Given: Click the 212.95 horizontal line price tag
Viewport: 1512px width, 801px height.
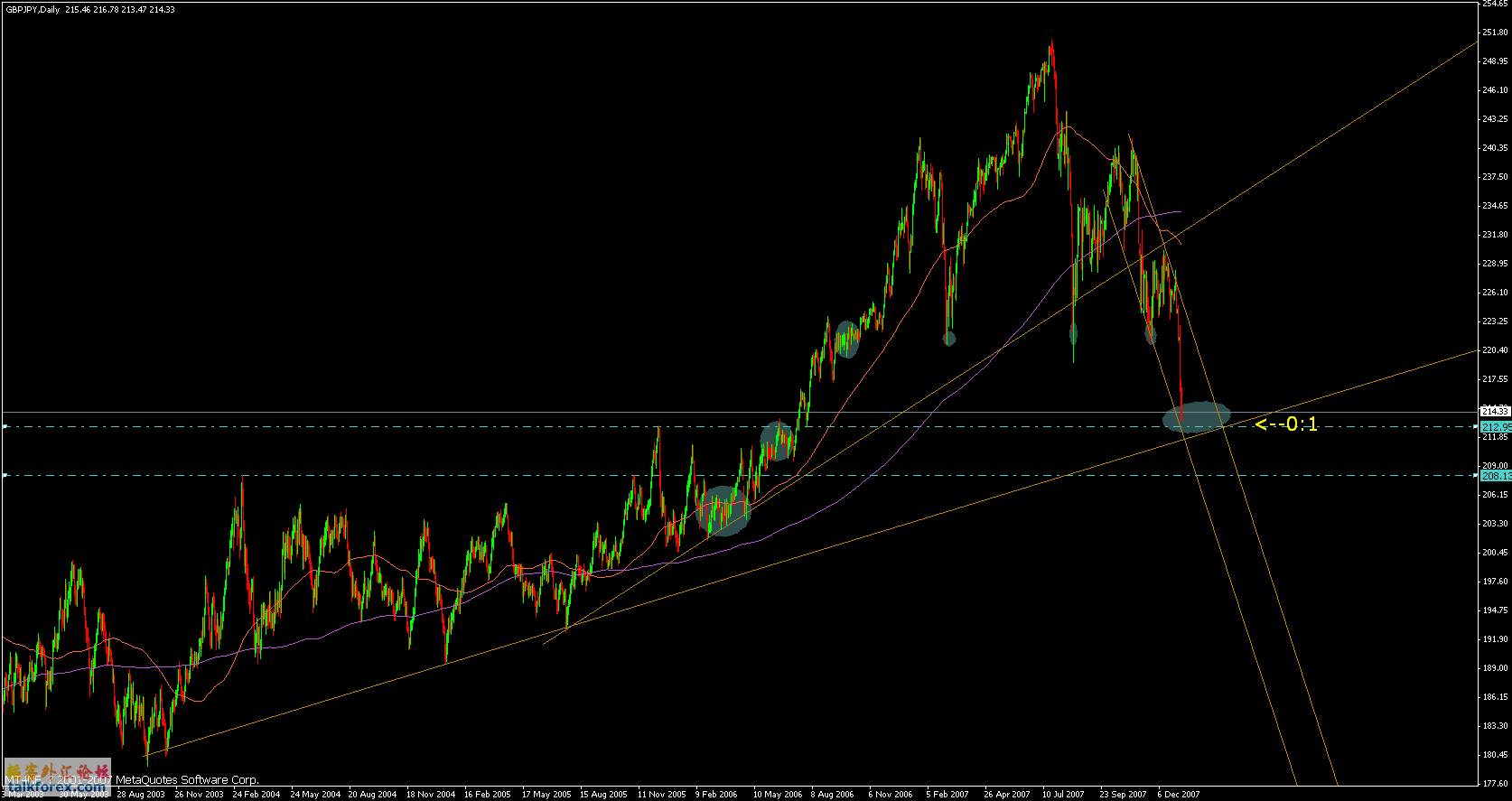Looking at the screenshot, I should coord(1496,426).
